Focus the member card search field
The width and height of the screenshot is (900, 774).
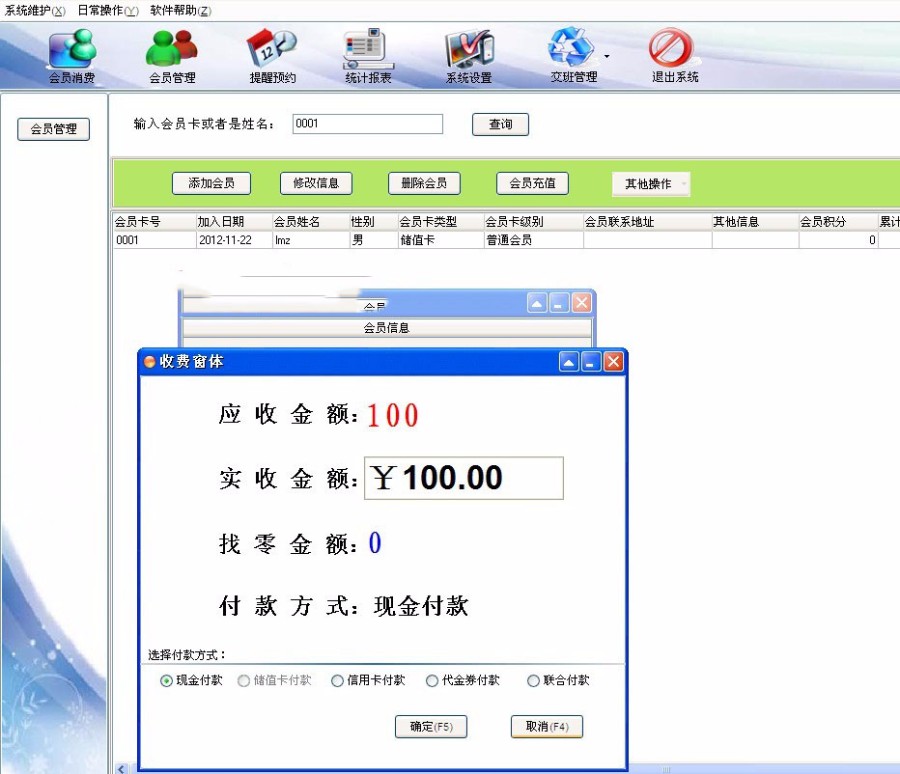(x=367, y=123)
